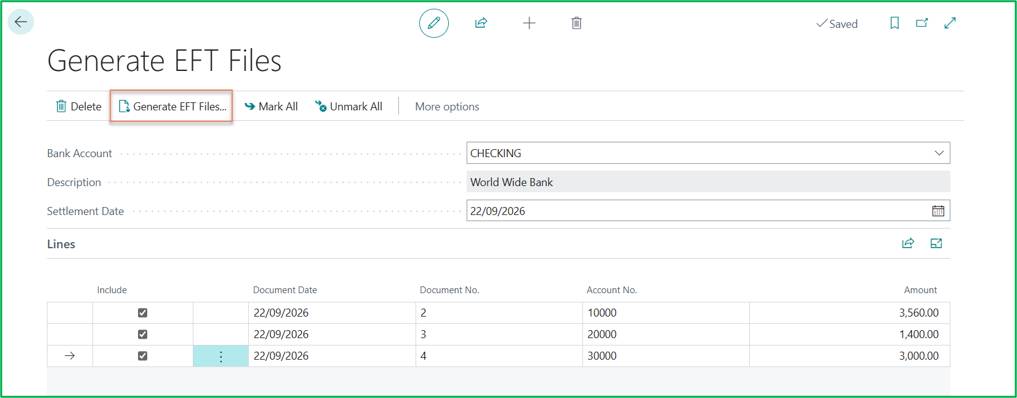This screenshot has height=398, width=1017.
Task: Click the trash icon in the top bar
Action: tap(576, 23)
